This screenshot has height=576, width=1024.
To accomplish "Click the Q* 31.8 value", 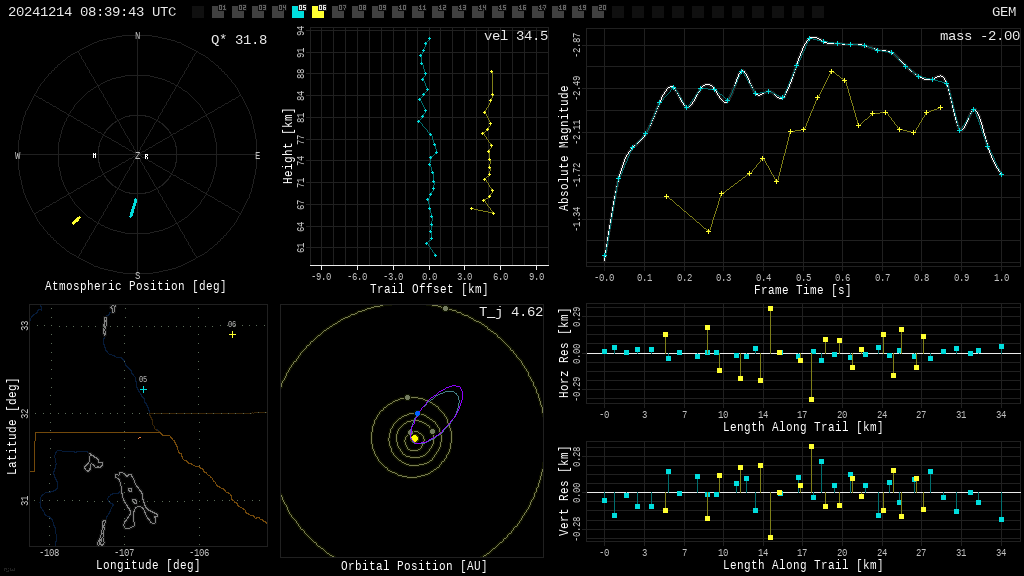I will [238, 40].
